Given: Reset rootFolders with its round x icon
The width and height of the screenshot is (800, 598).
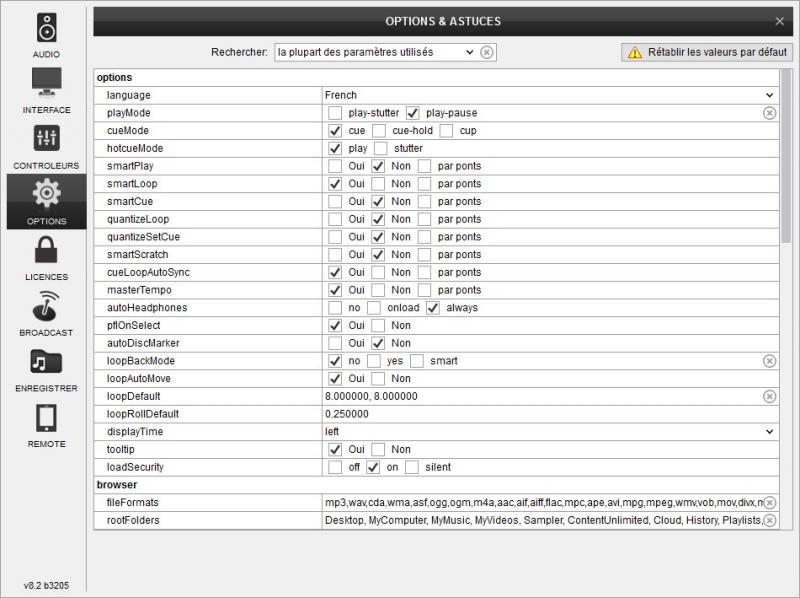Looking at the screenshot, I should 769,520.
